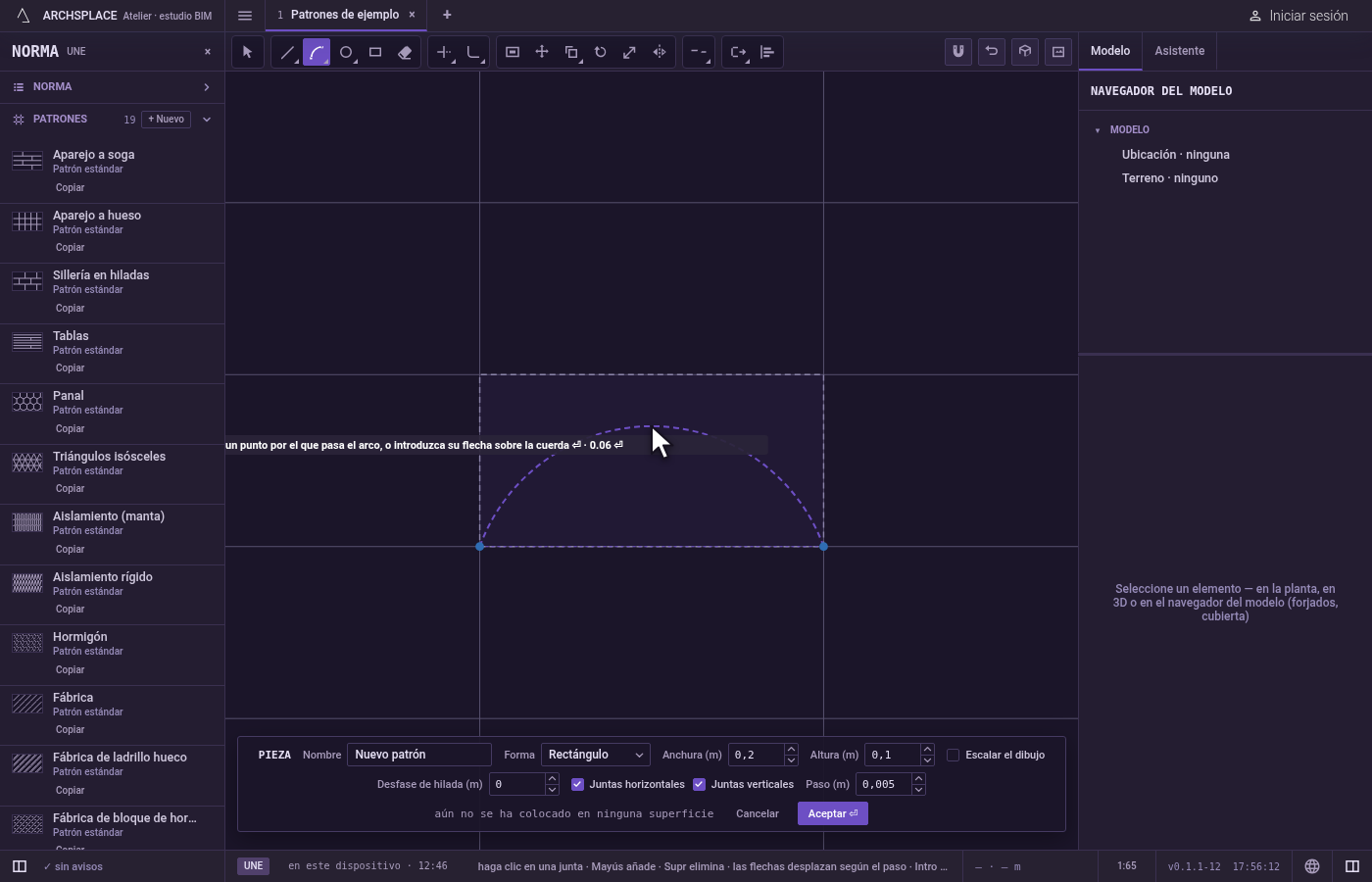
Task: Collapse the PATRONES section chevron
Action: [207, 120]
